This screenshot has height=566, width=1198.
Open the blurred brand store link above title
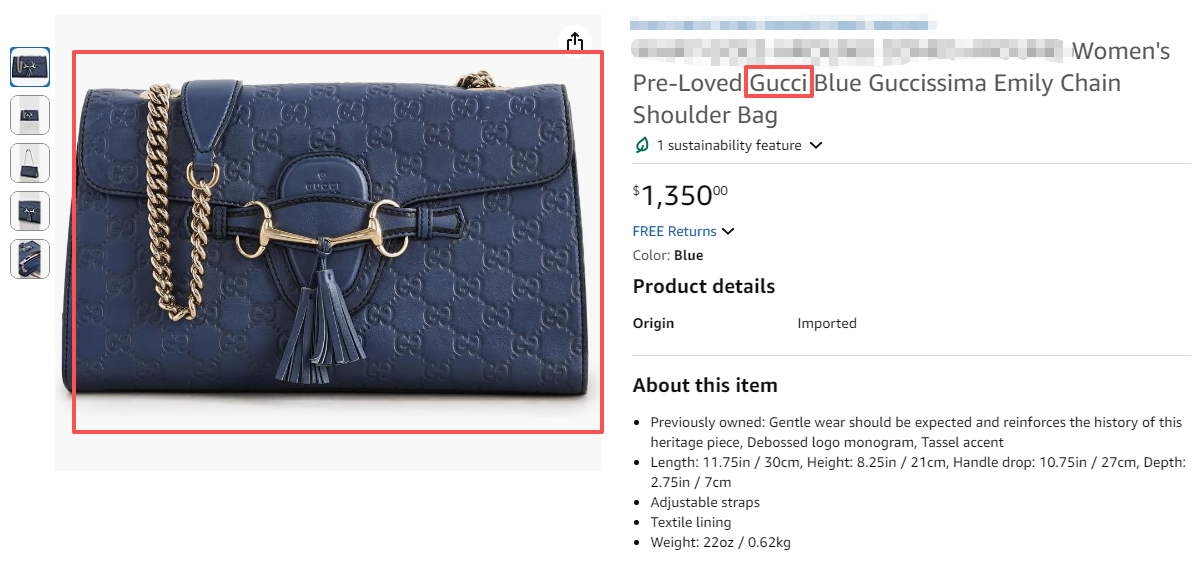(779, 24)
